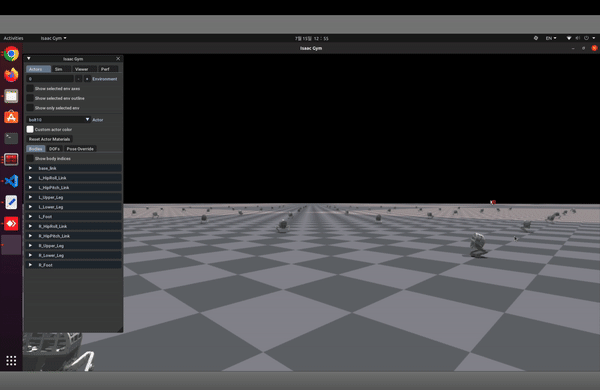Switch to the Perf tab

[x=108, y=69]
